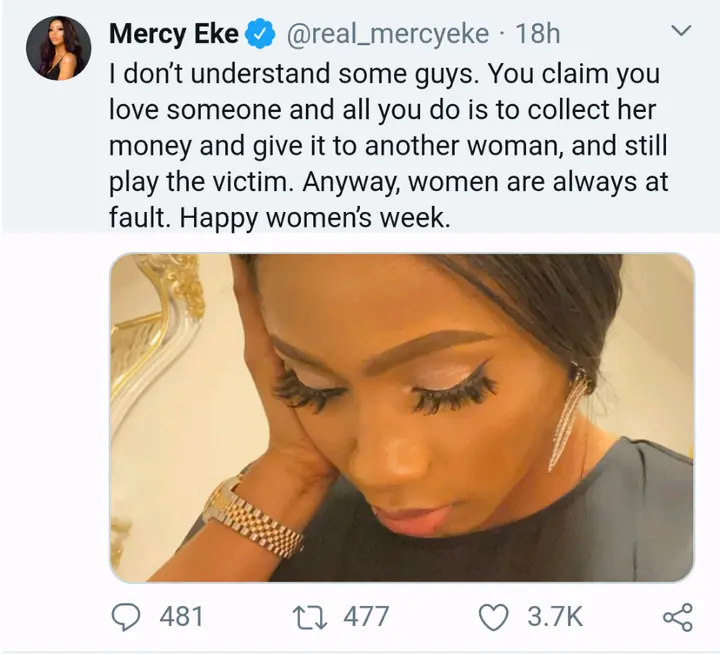The height and width of the screenshot is (655, 720).
Task: Like the tweet with the heart icon
Action: [494, 617]
